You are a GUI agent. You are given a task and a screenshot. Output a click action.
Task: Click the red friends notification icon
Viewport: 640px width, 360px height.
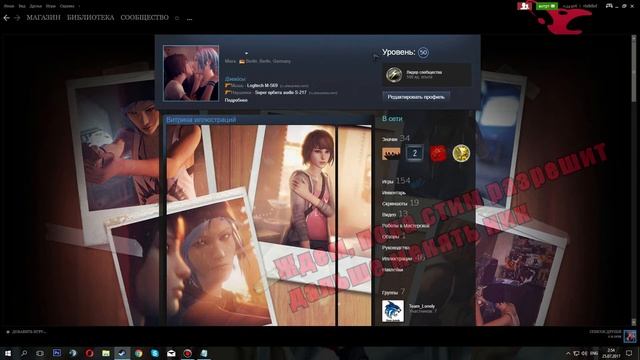point(524,6)
